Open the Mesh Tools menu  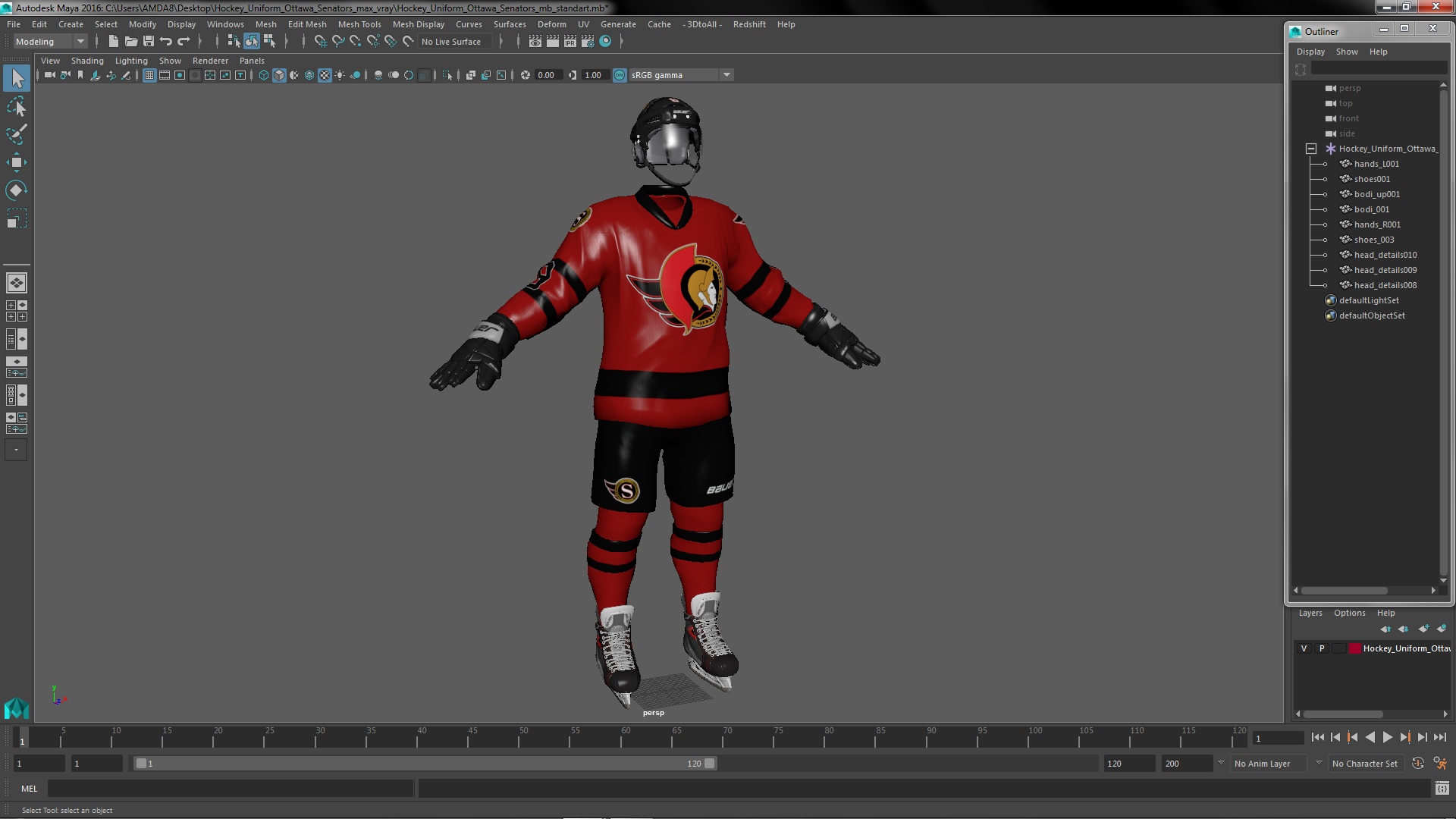(359, 24)
